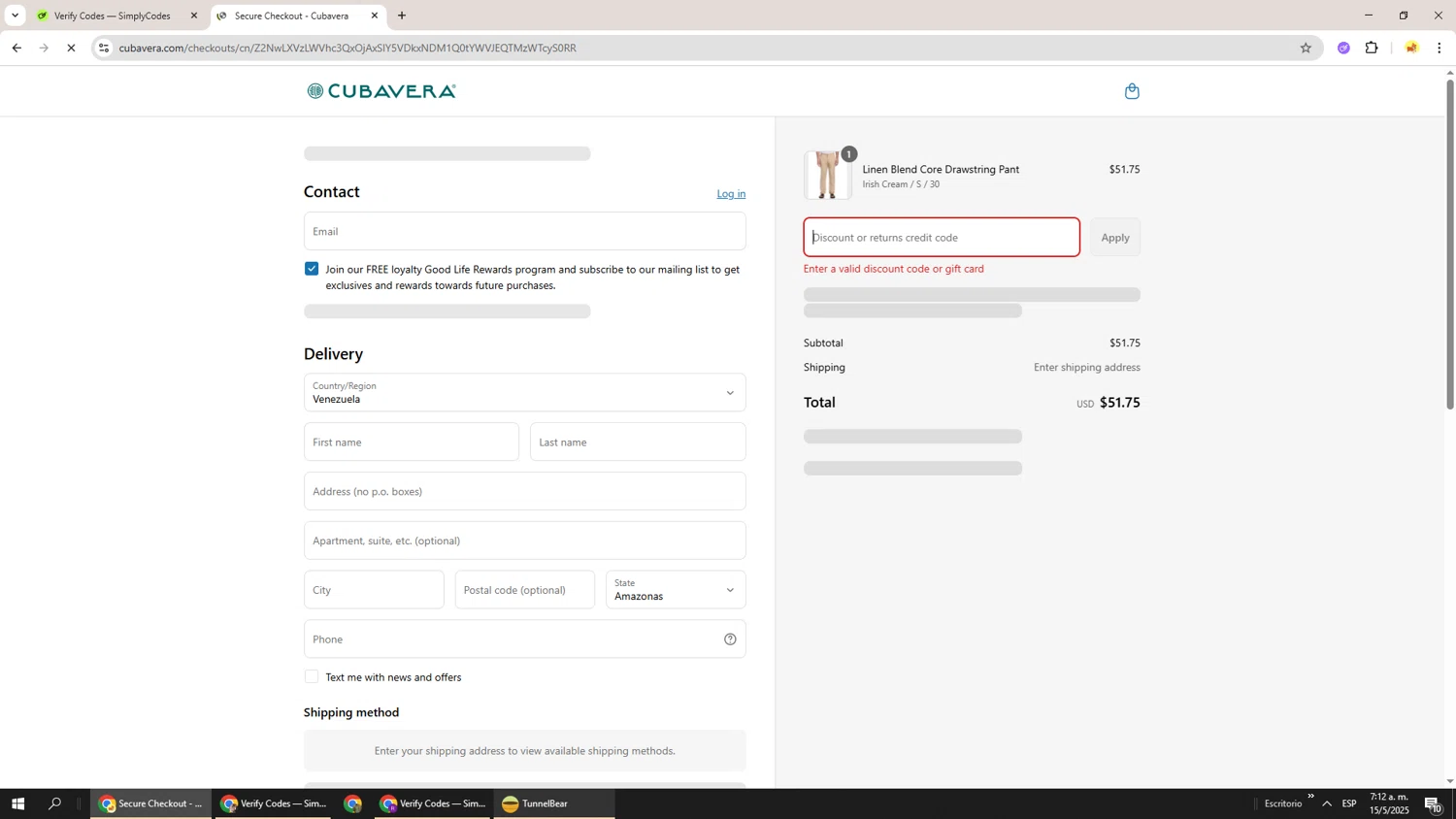Bookmark this page with star icon
The width and height of the screenshot is (1456, 819).
[1306, 48]
